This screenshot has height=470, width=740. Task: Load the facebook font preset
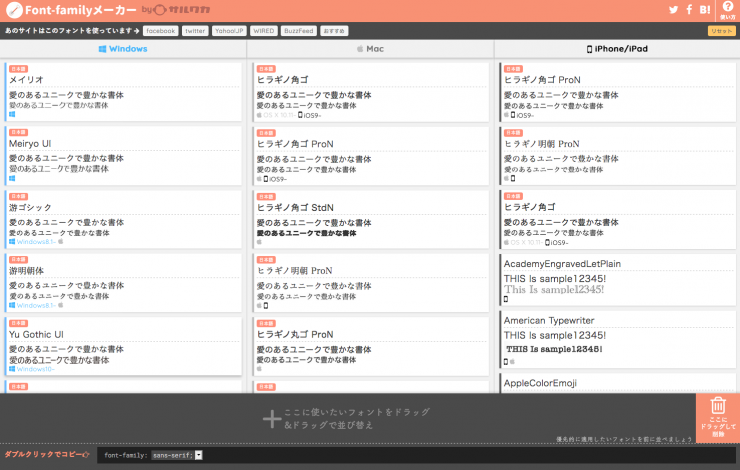[x=160, y=31]
